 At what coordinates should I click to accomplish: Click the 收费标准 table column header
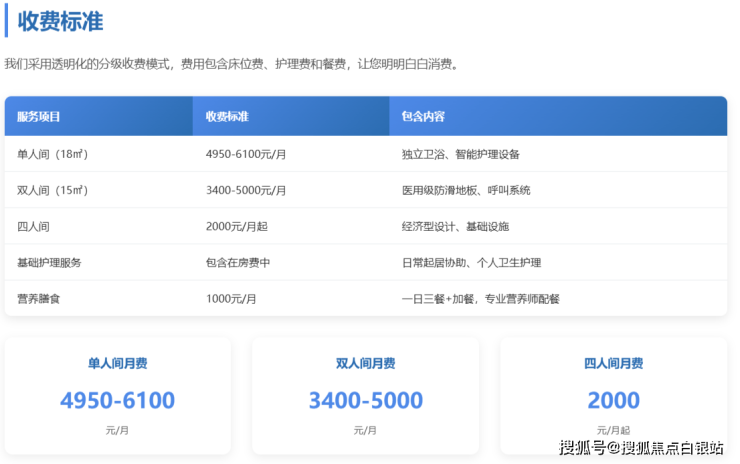point(227,117)
